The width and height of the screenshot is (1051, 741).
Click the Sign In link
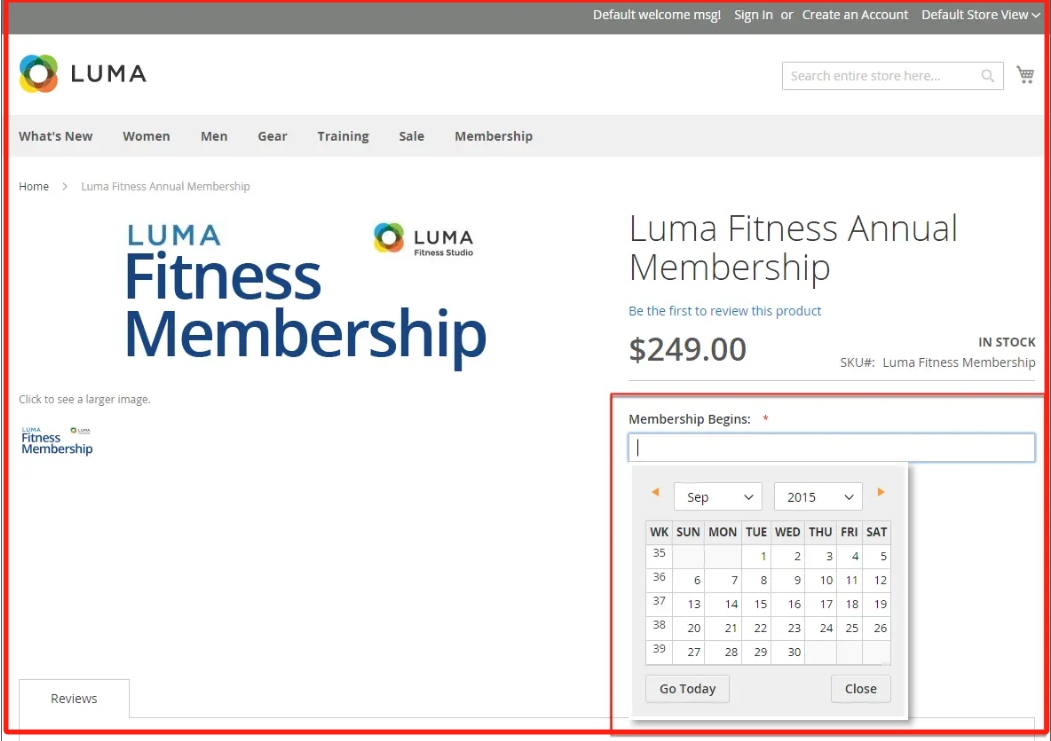pos(753,15)
